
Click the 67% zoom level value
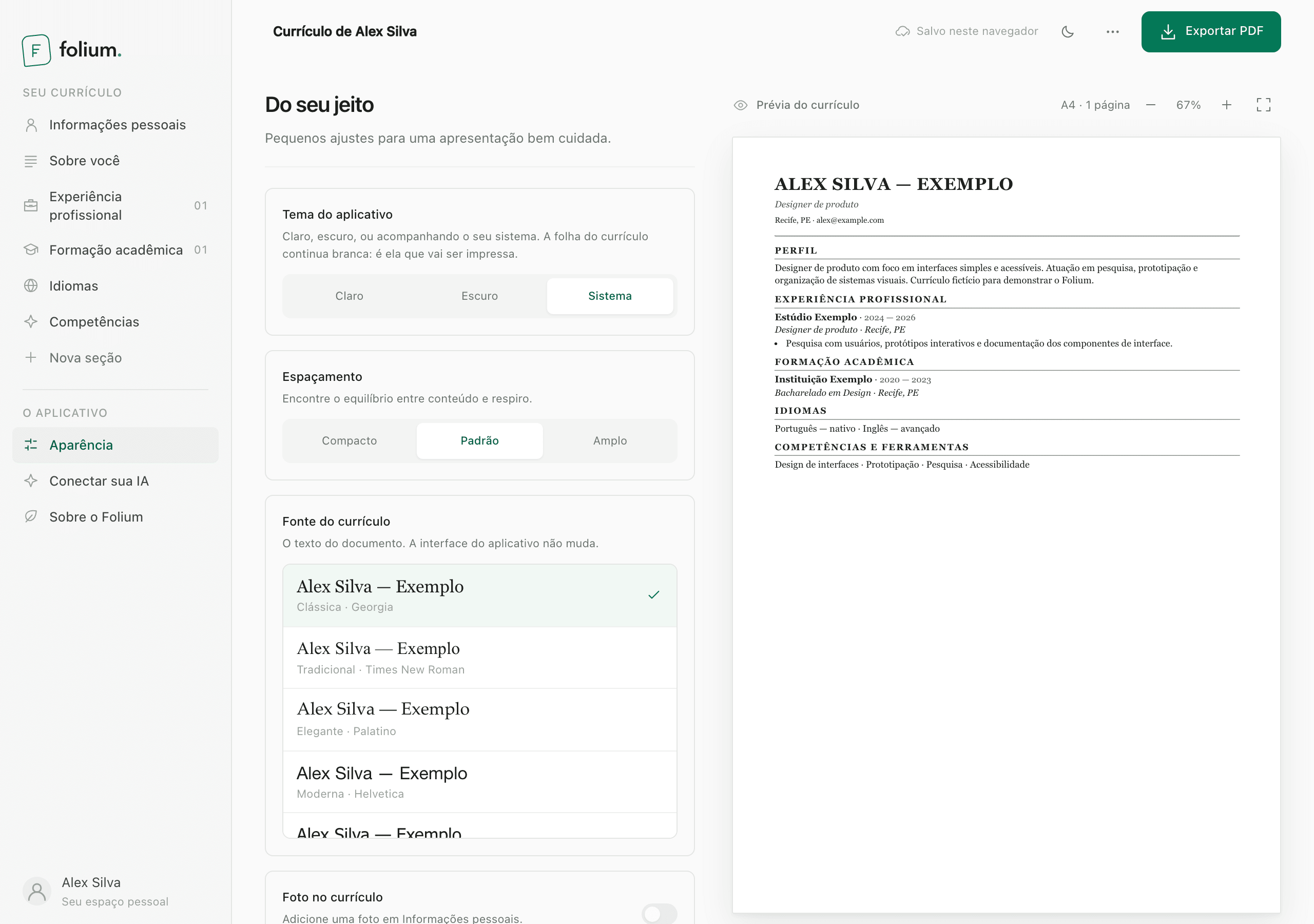(x=1189, y=105)
